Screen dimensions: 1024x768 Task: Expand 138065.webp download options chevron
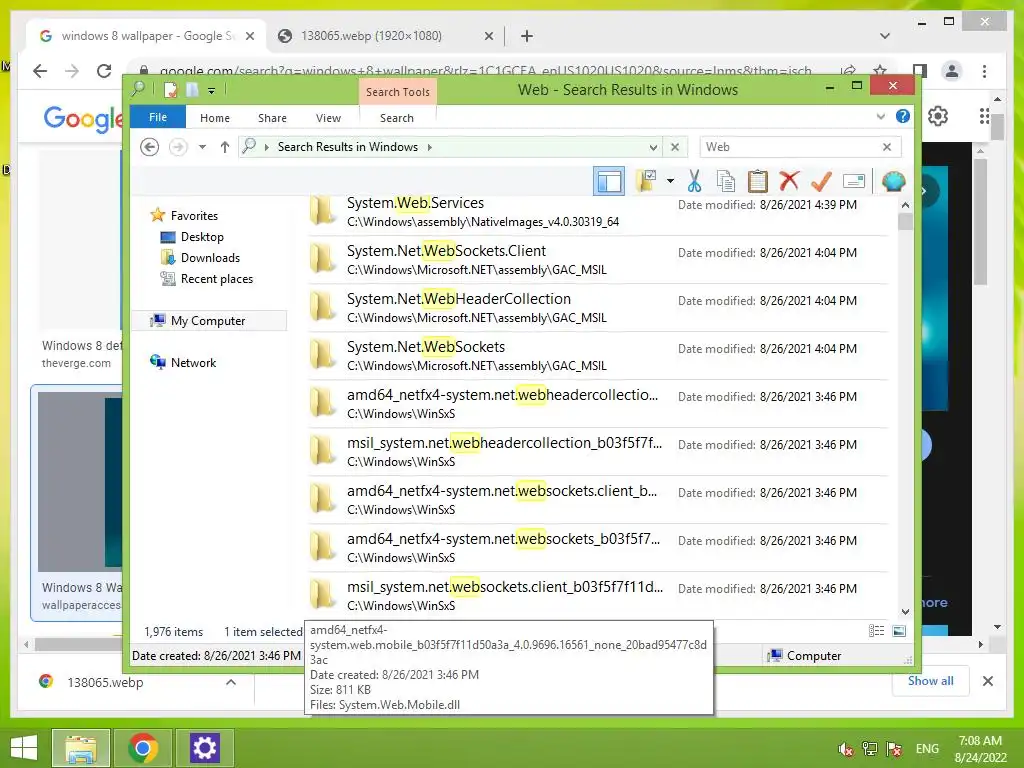pyautogui.click(x=231, y=682)
